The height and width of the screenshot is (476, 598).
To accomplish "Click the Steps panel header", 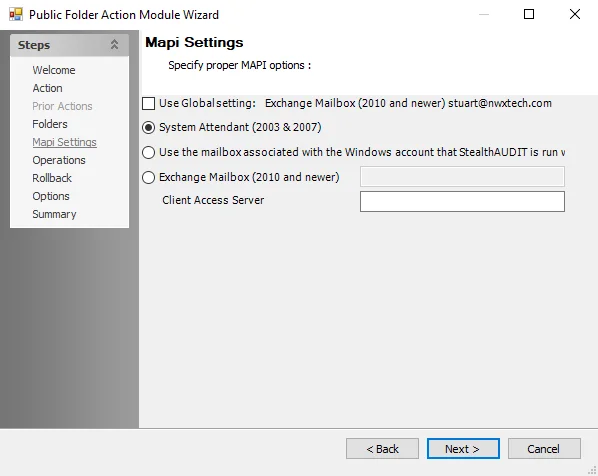I will 69,45.
